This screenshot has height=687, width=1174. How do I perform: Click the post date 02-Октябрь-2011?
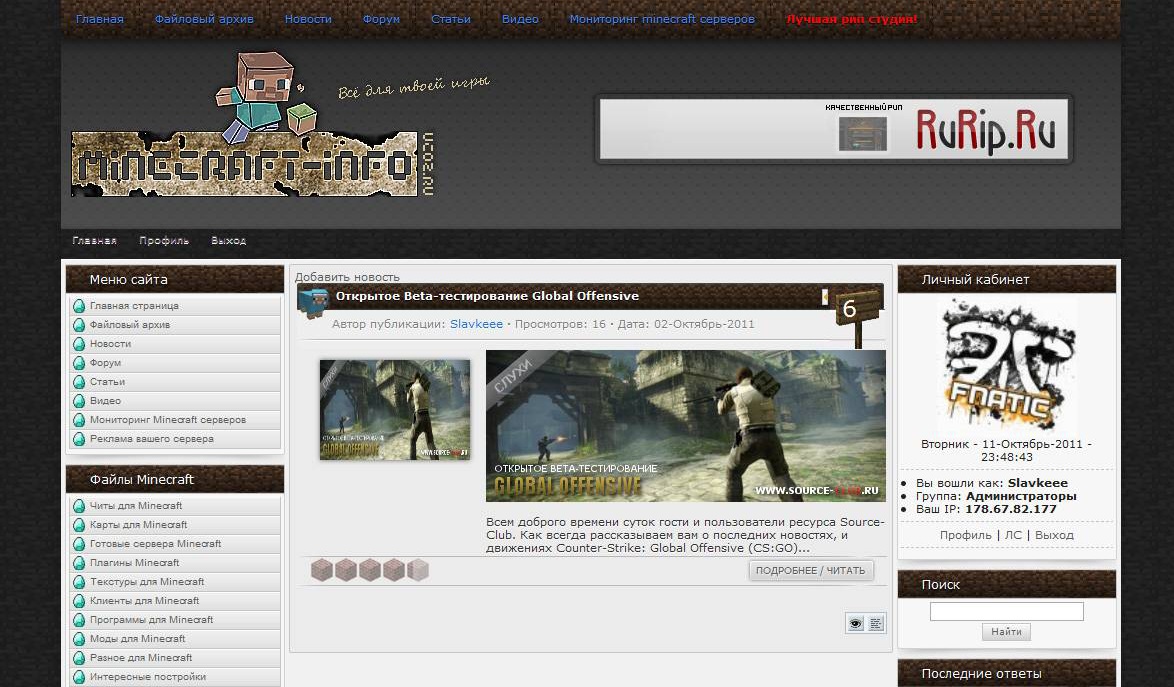(x=705, y=324)
